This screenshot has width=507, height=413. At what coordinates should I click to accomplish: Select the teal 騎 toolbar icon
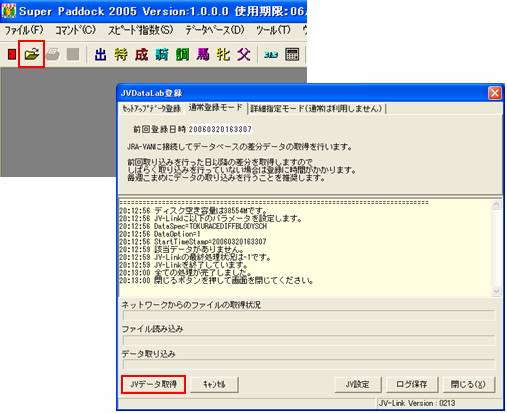point(162,54)
